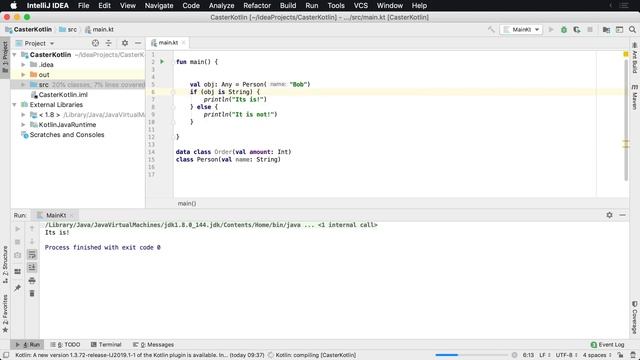Open the Messages tool window
Screen dimensions: 640x360
coord(153,344)
